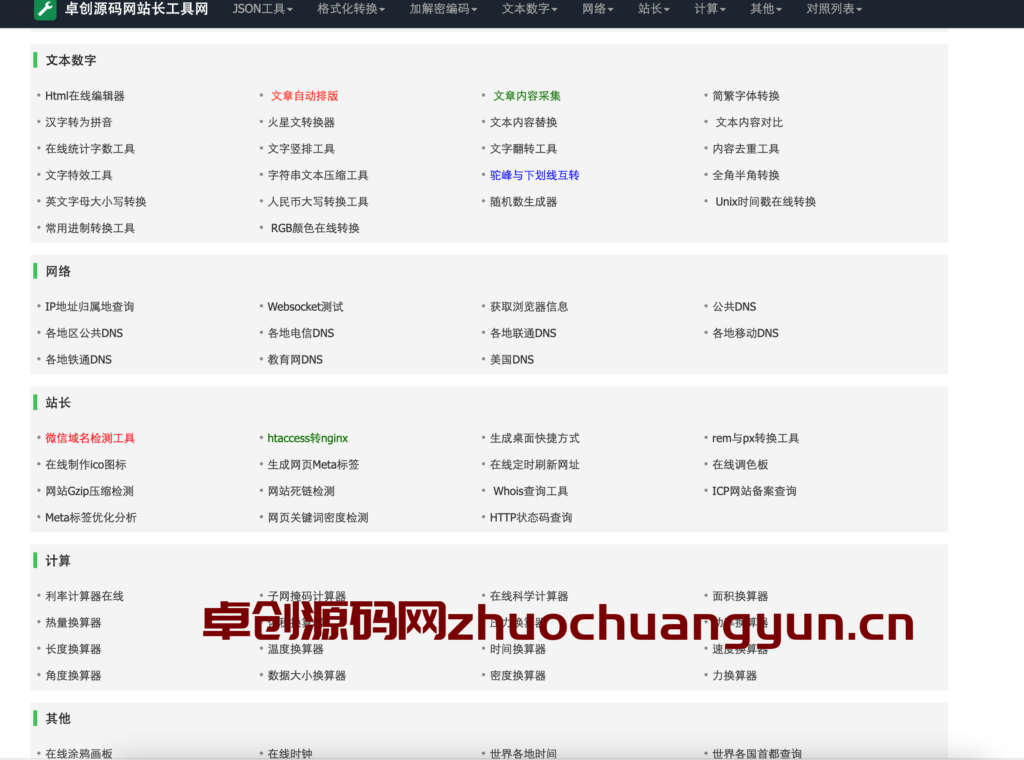Select 生成网页Meta标签 link
1024x760 pixels.
pos(313,465)
